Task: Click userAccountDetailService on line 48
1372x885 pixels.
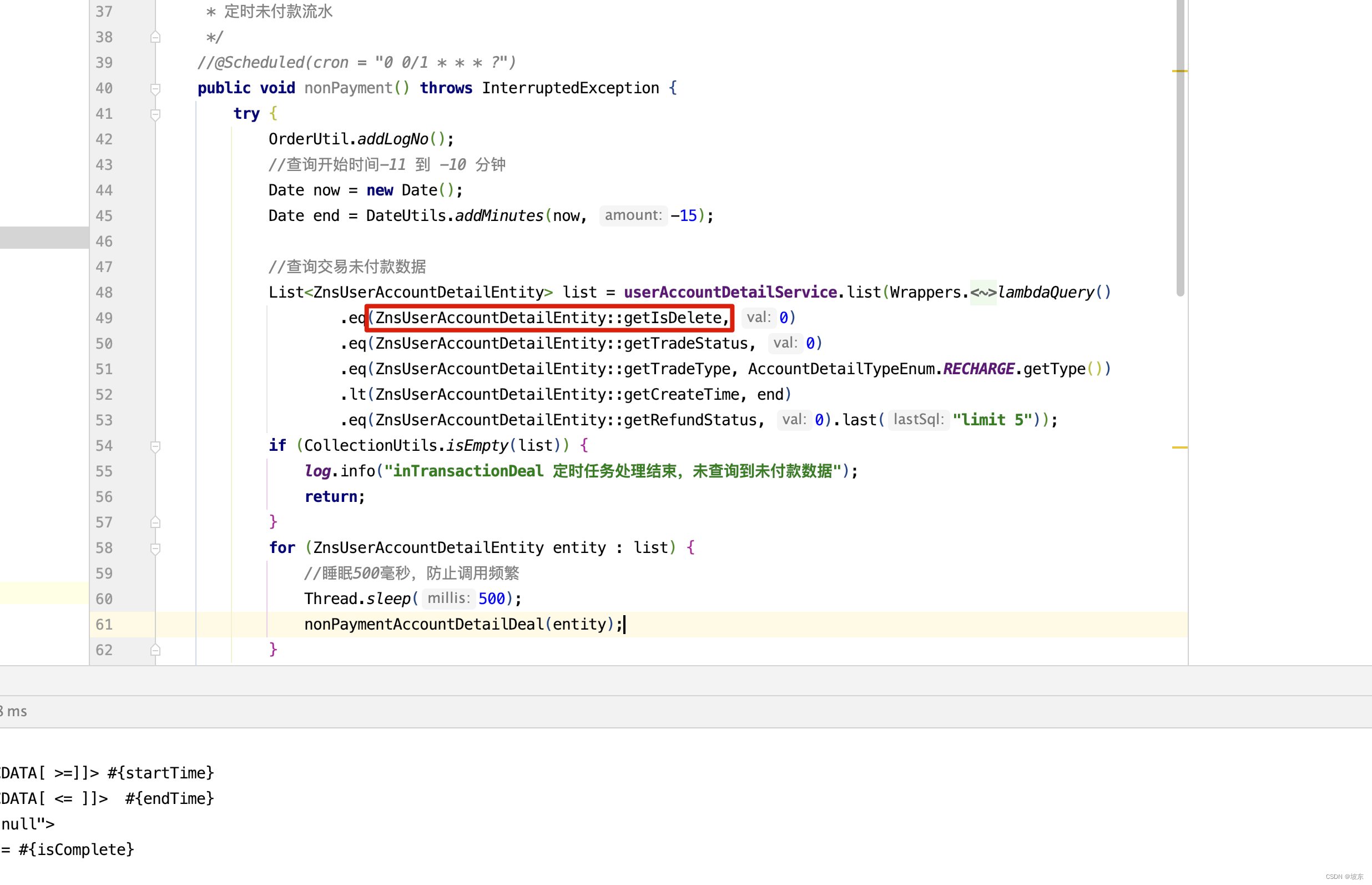Action: pyautogui.click(x=730, y=293)
